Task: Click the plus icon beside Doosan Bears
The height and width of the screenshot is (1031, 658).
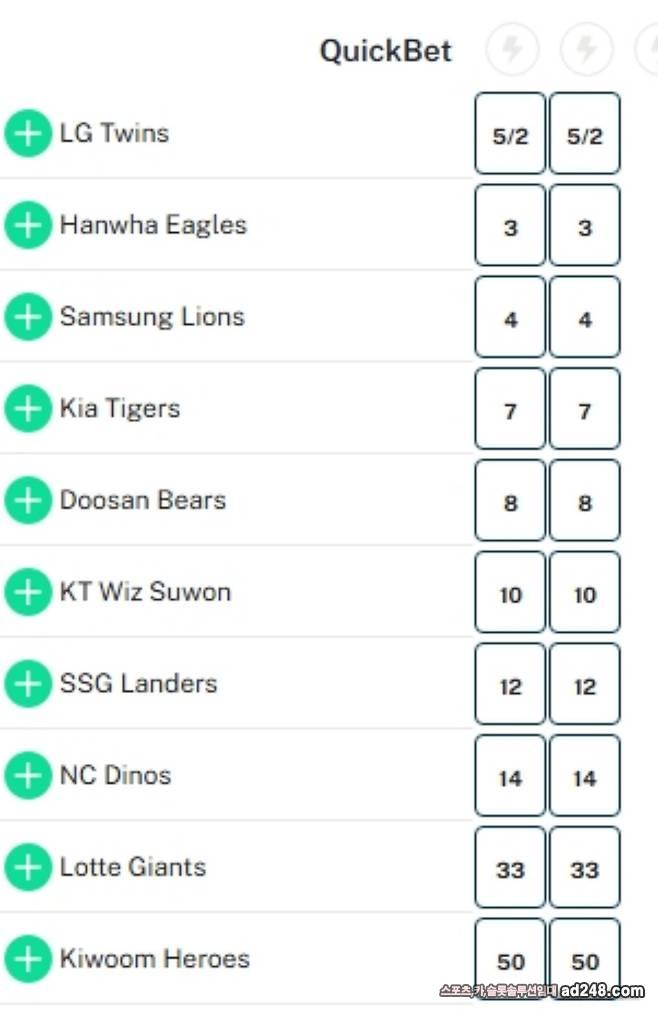Action: (x=28, y=501)
